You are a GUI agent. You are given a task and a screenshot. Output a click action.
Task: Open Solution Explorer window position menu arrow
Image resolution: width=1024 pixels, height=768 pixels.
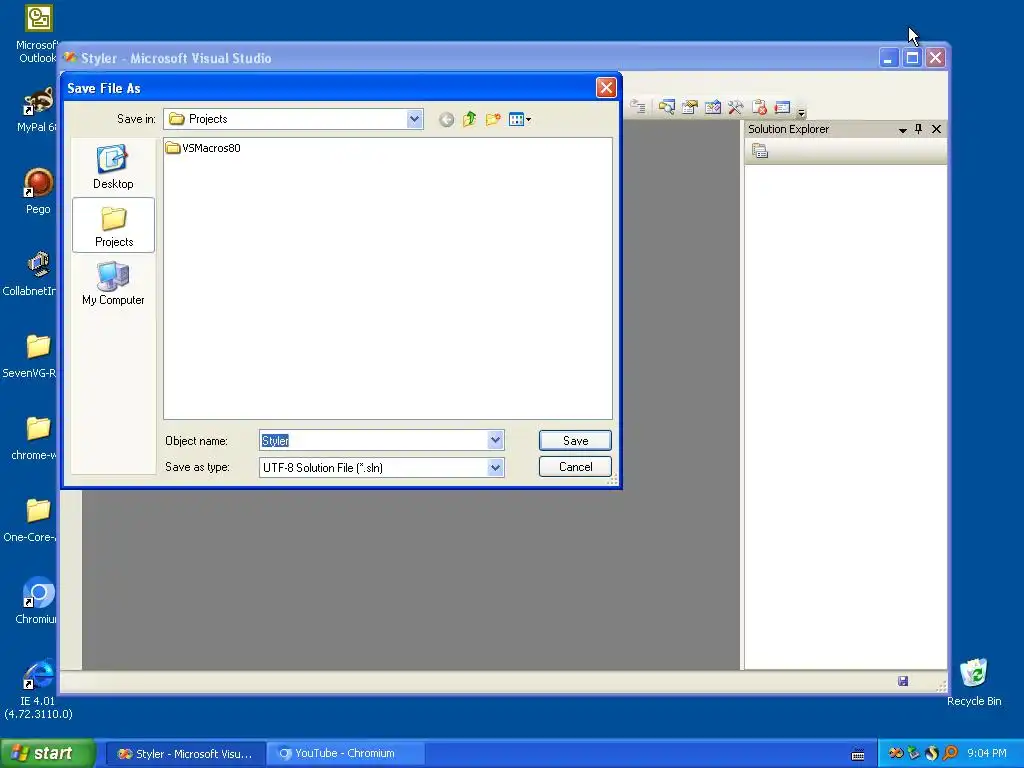pos(903,130)
